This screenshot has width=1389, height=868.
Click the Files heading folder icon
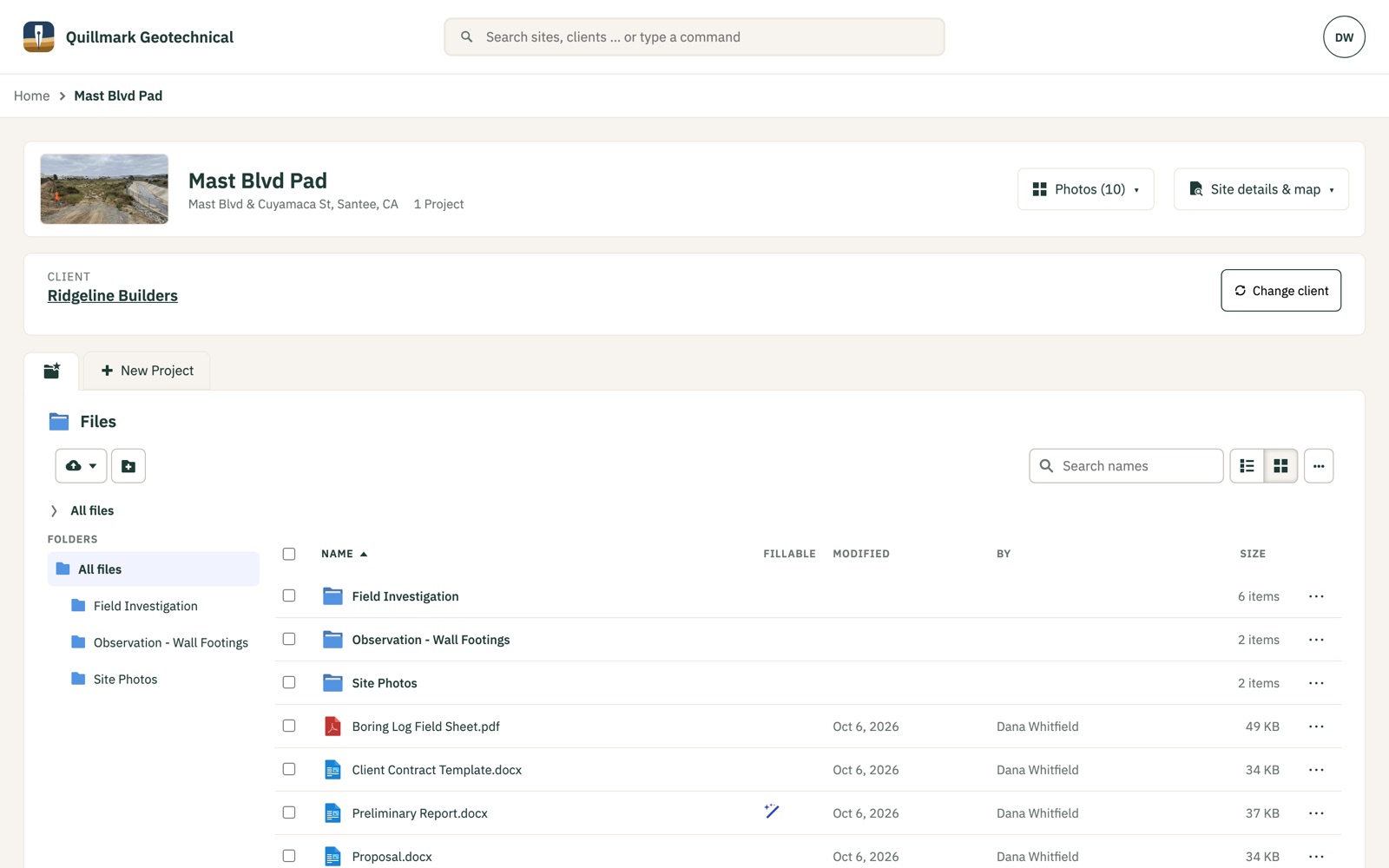59,422
